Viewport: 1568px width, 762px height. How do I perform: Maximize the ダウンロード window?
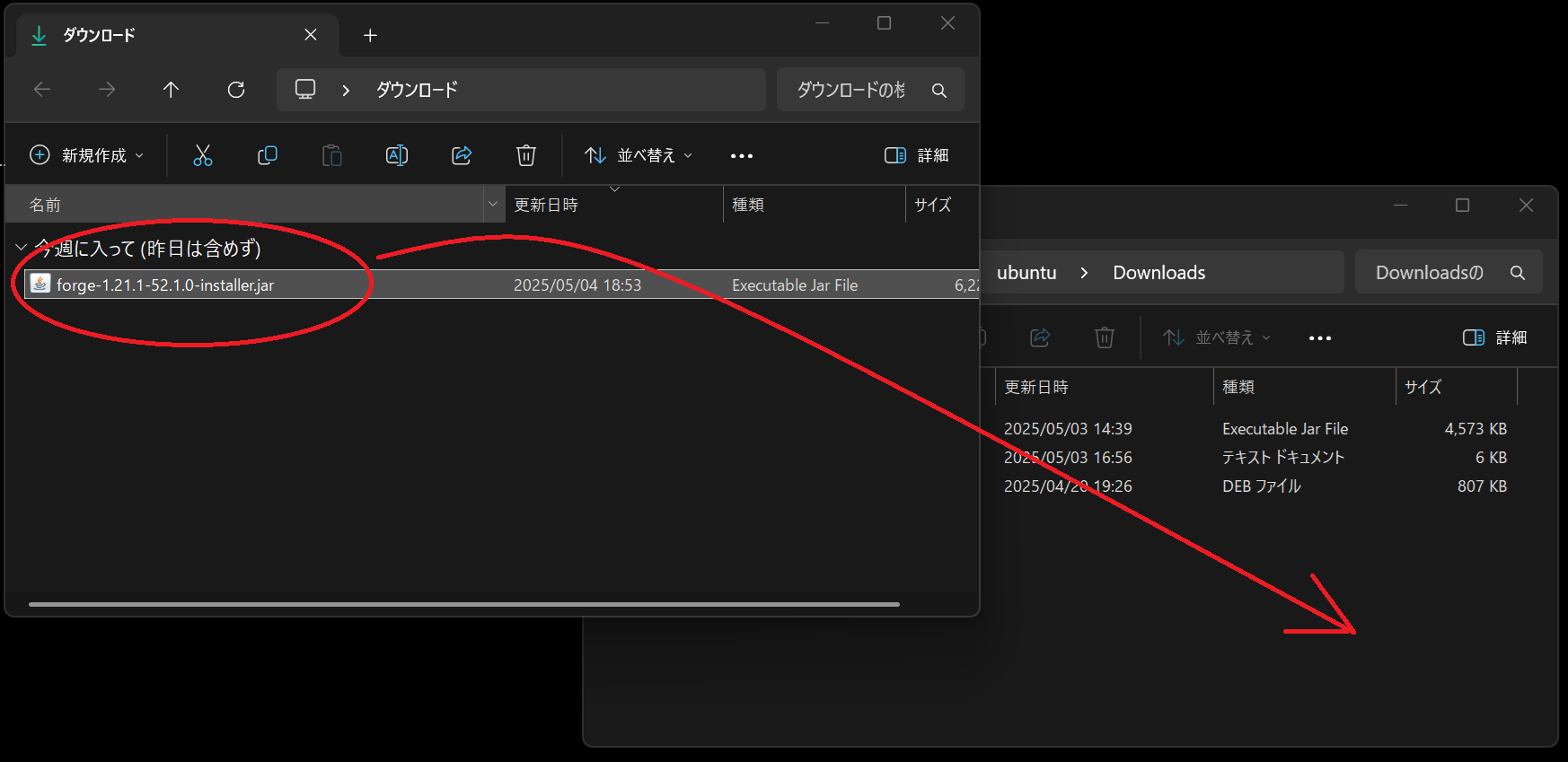point(885,23)
